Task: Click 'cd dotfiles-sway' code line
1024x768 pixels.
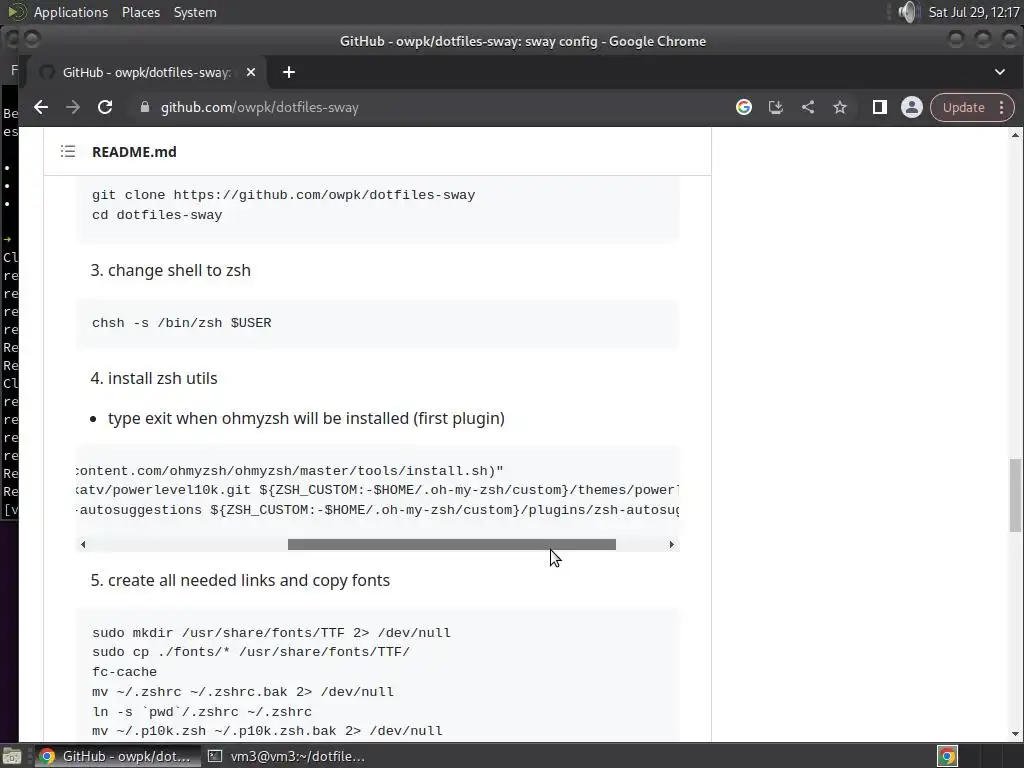Action: 157,215
